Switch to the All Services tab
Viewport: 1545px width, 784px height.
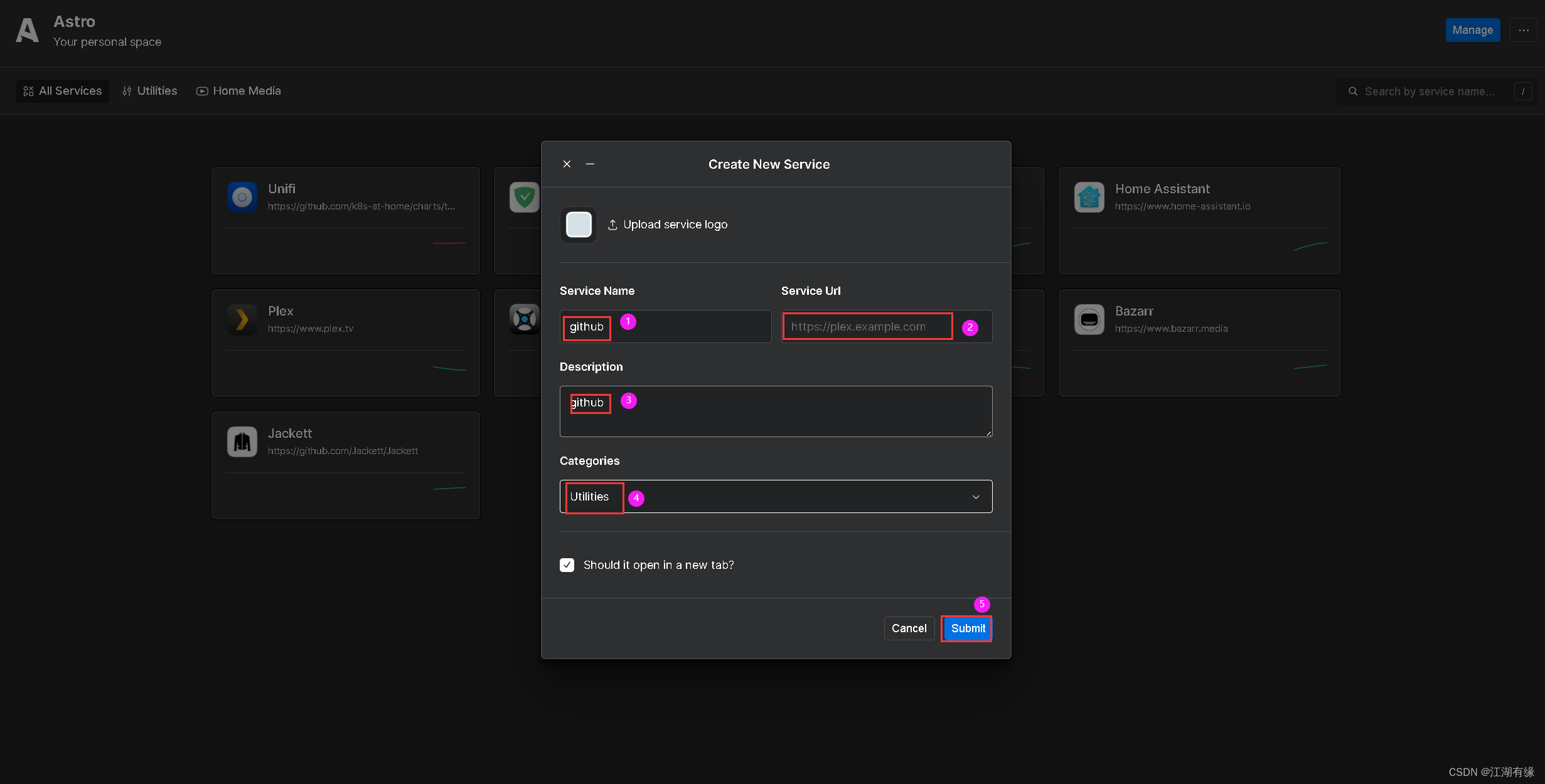[x=63, y=91]
